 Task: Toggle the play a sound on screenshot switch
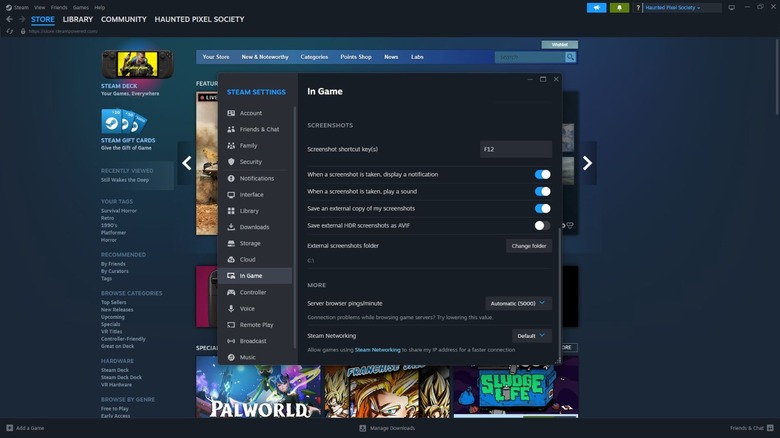[542, 191]
